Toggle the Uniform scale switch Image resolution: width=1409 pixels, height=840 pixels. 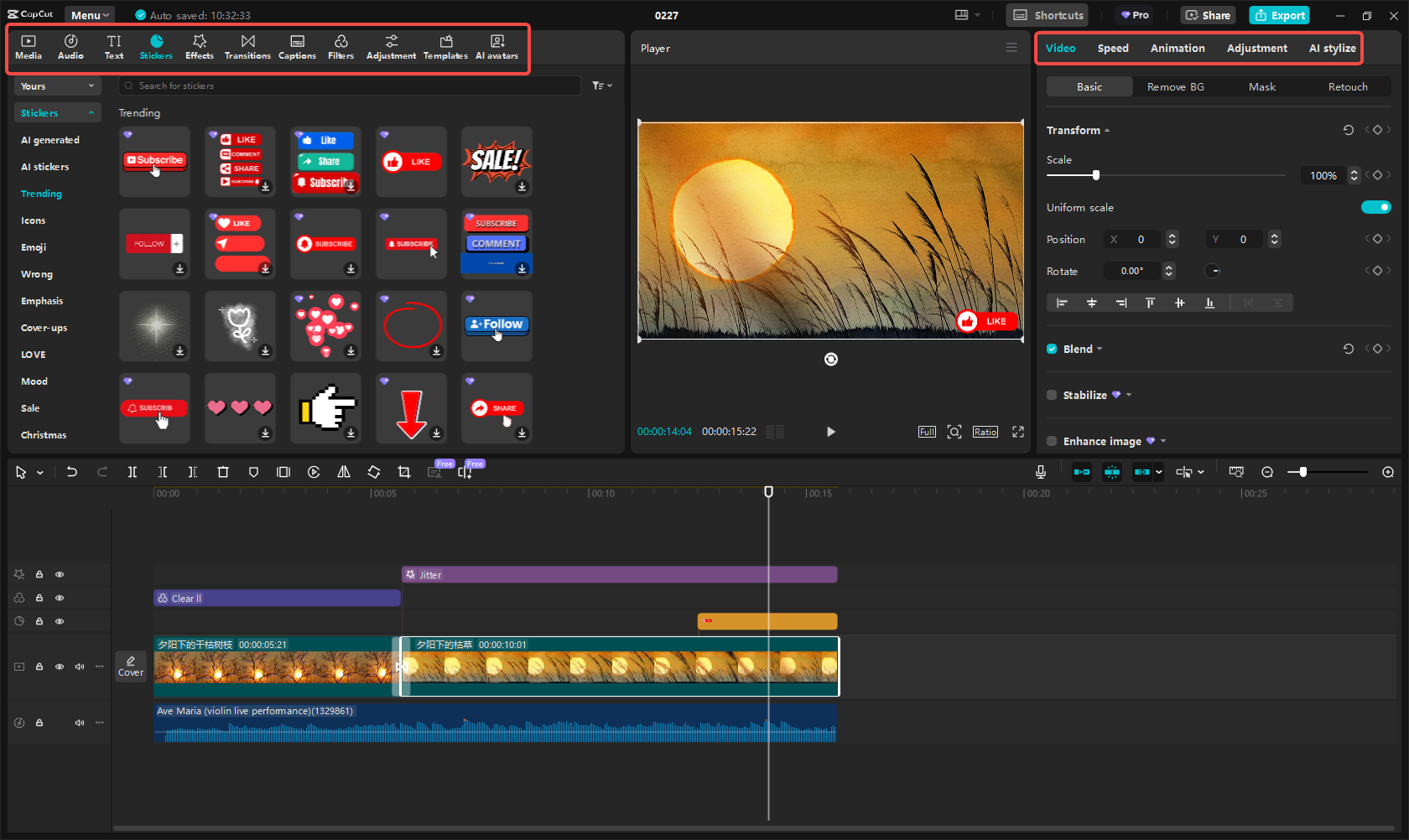1375,207
